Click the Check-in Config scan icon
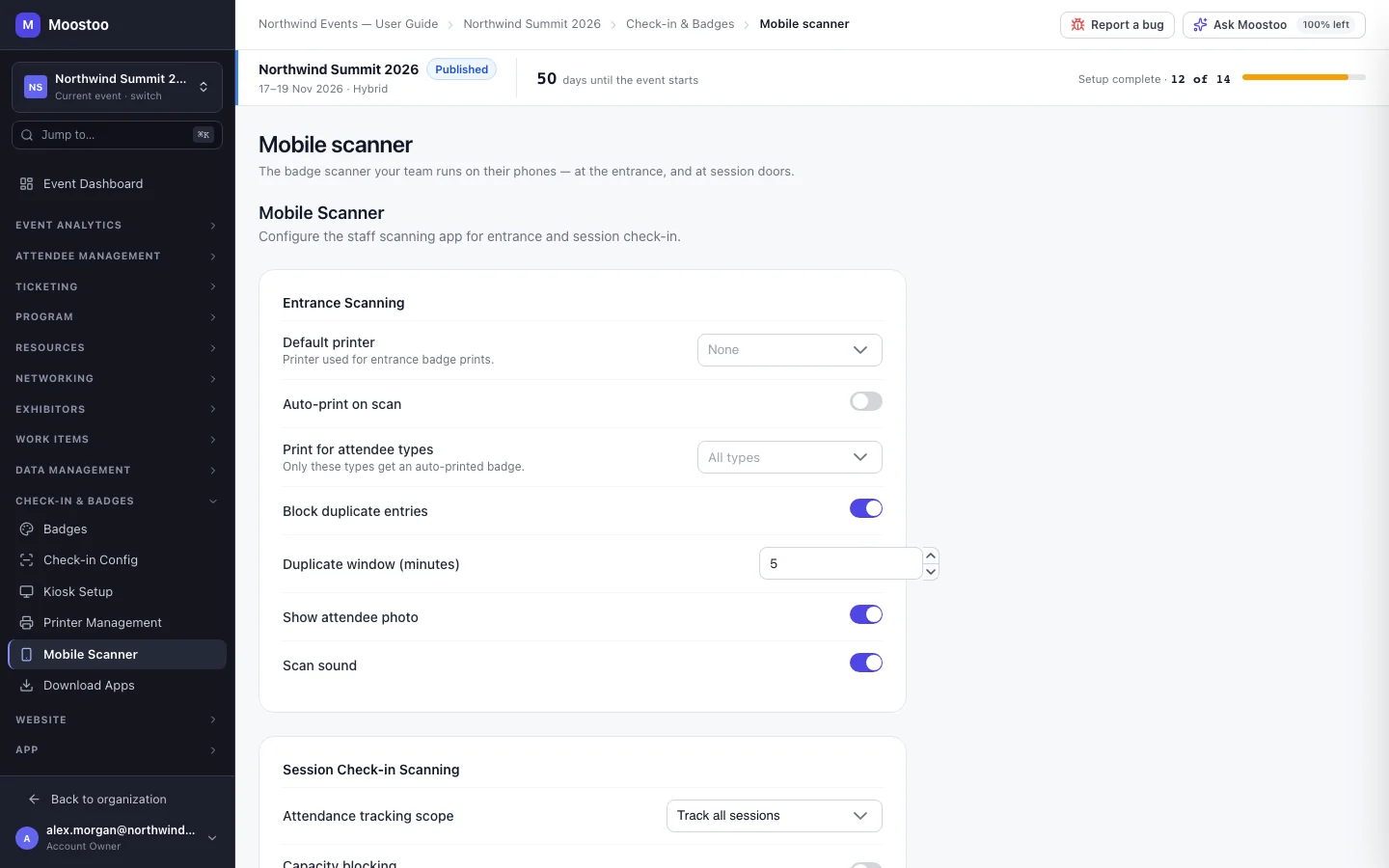 point(27,560)
